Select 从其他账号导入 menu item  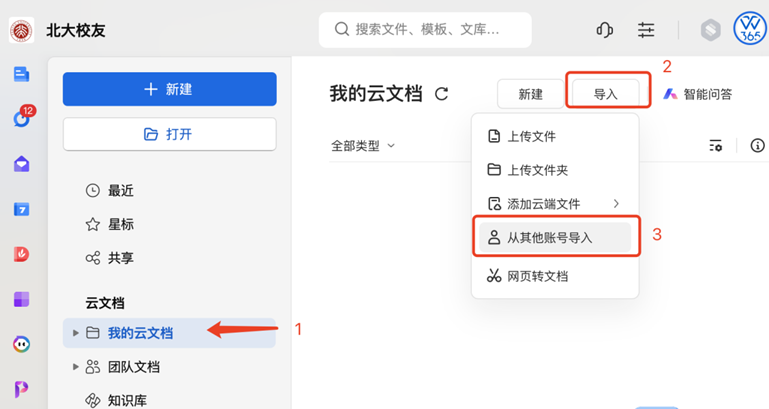[555, 237]
